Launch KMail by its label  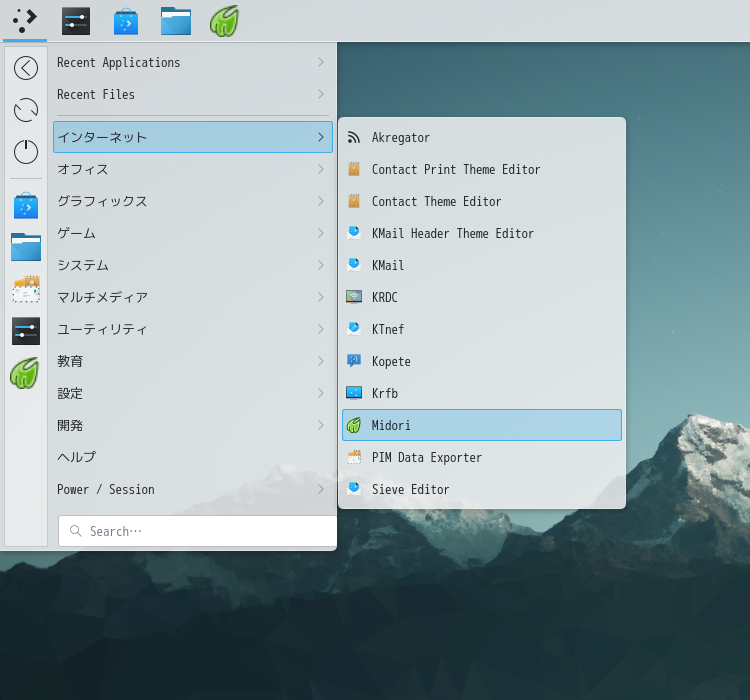click(388, 266)
